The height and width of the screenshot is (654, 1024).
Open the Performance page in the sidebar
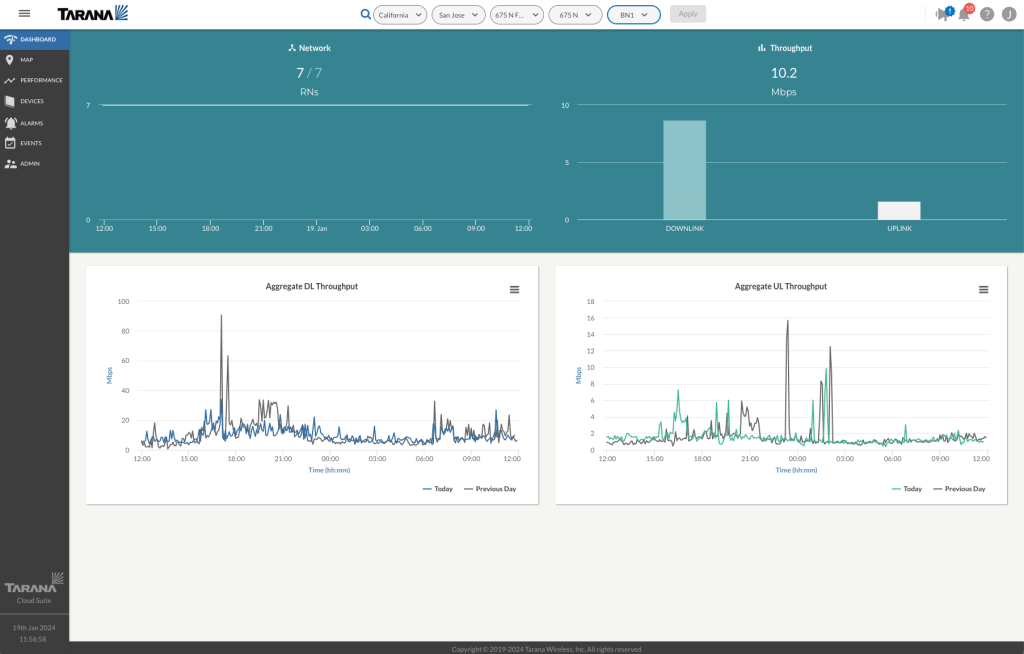pyautogui.click(x=41, y=80)
